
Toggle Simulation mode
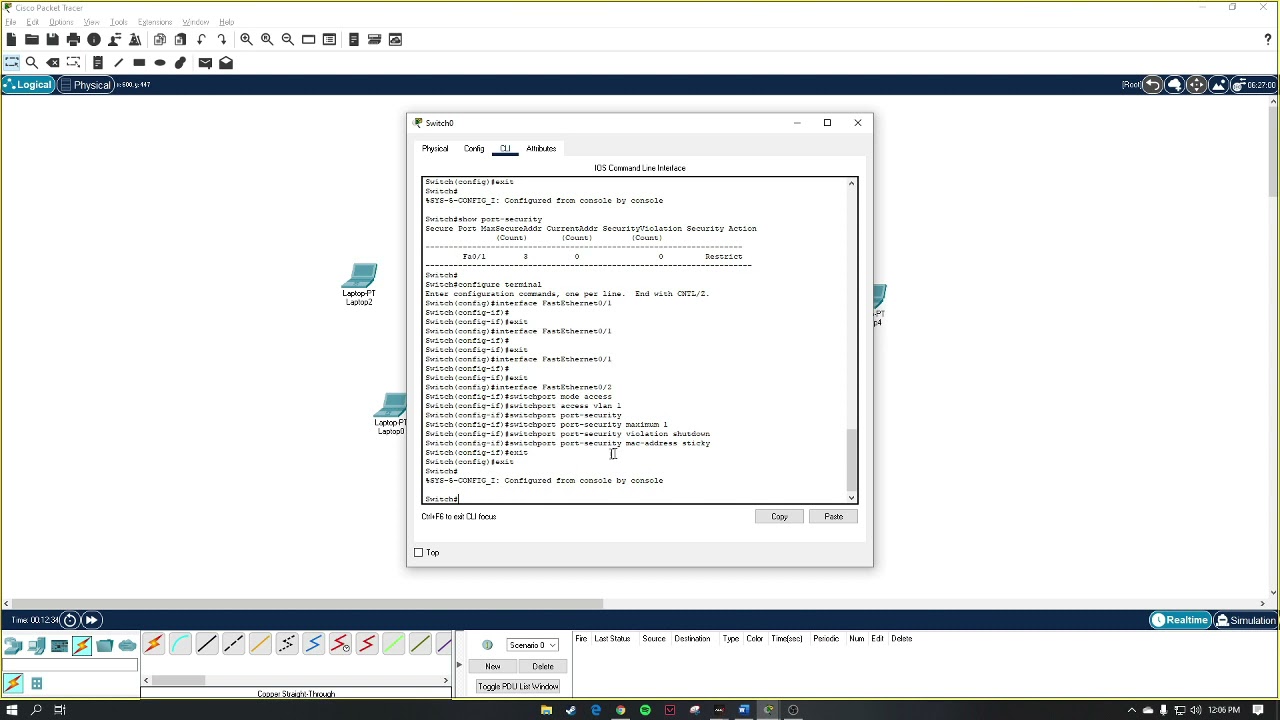[x=1245, y=621]
